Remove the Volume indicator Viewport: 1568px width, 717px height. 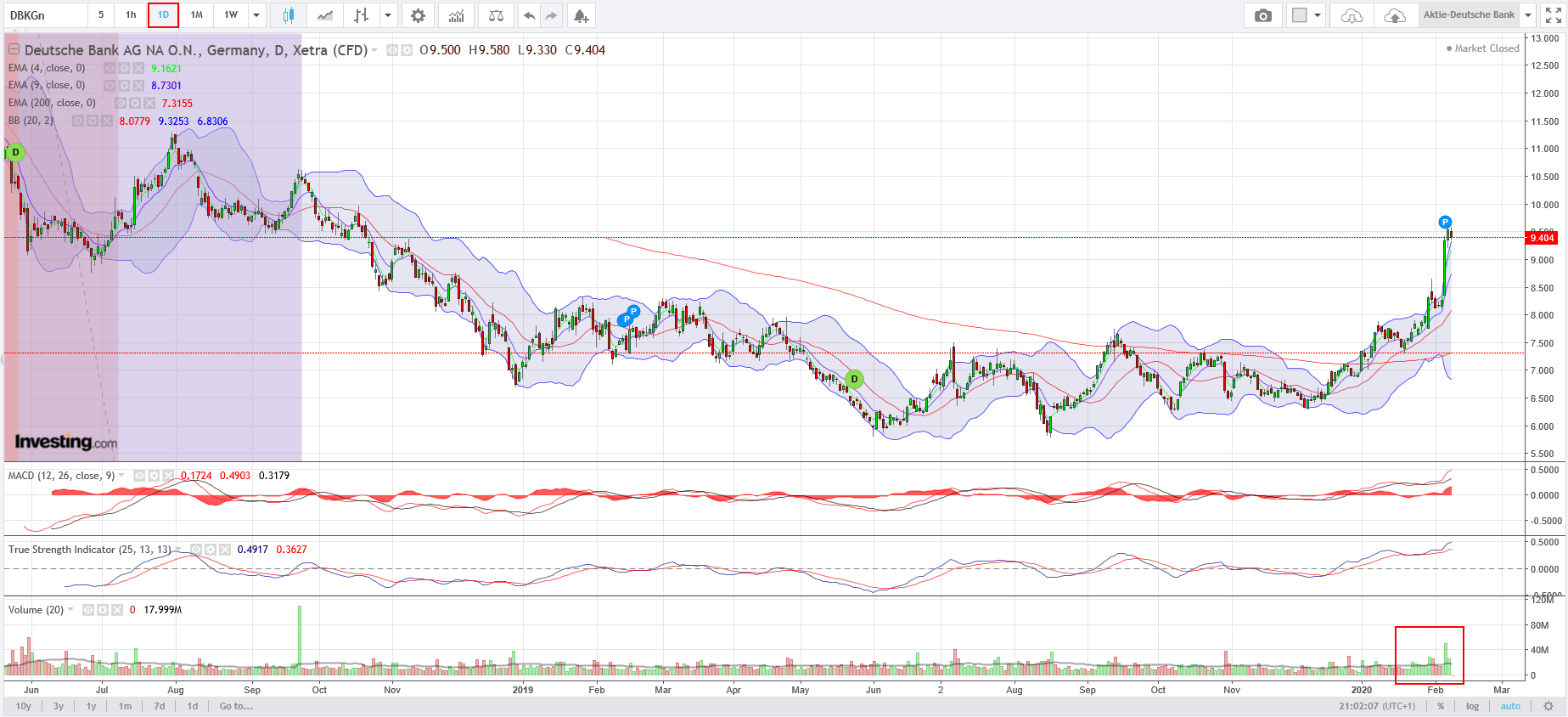click(117, 610)
